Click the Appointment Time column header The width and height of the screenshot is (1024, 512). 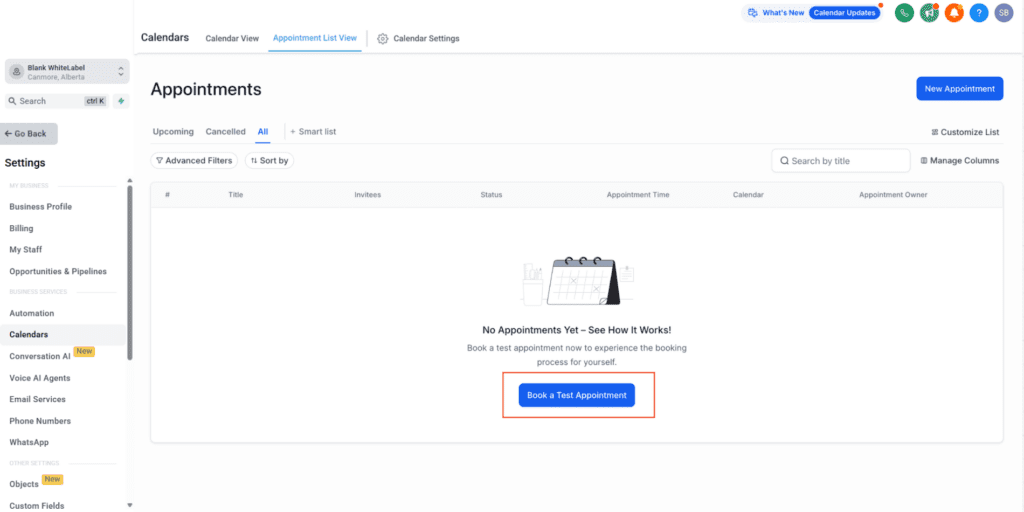point(637,195)
